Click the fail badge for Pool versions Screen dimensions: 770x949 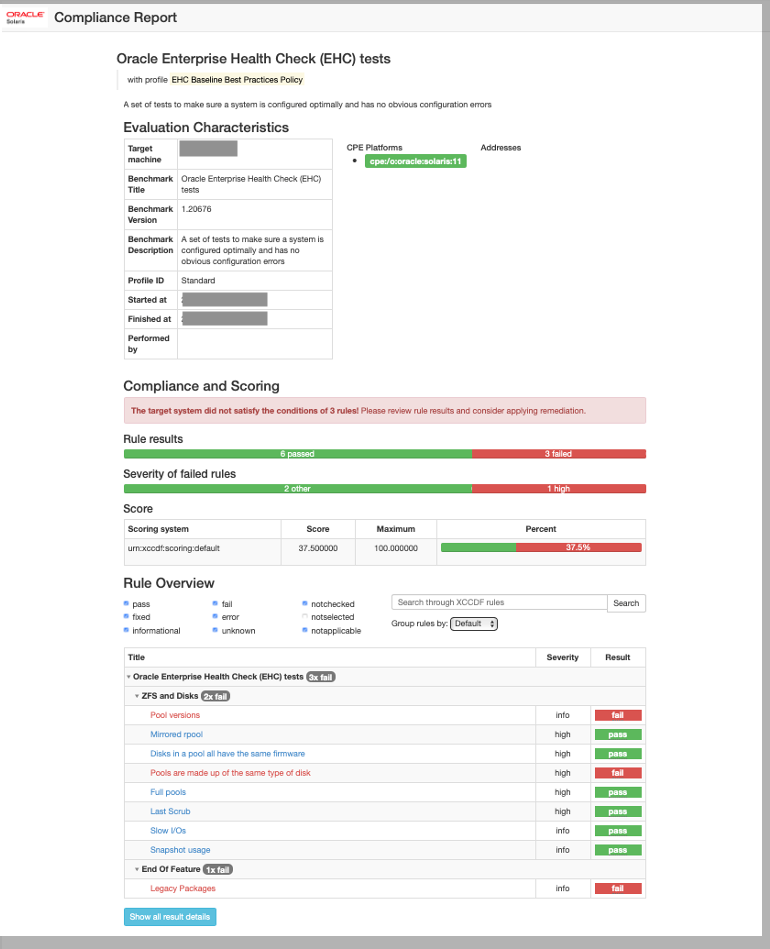point(618,715)
